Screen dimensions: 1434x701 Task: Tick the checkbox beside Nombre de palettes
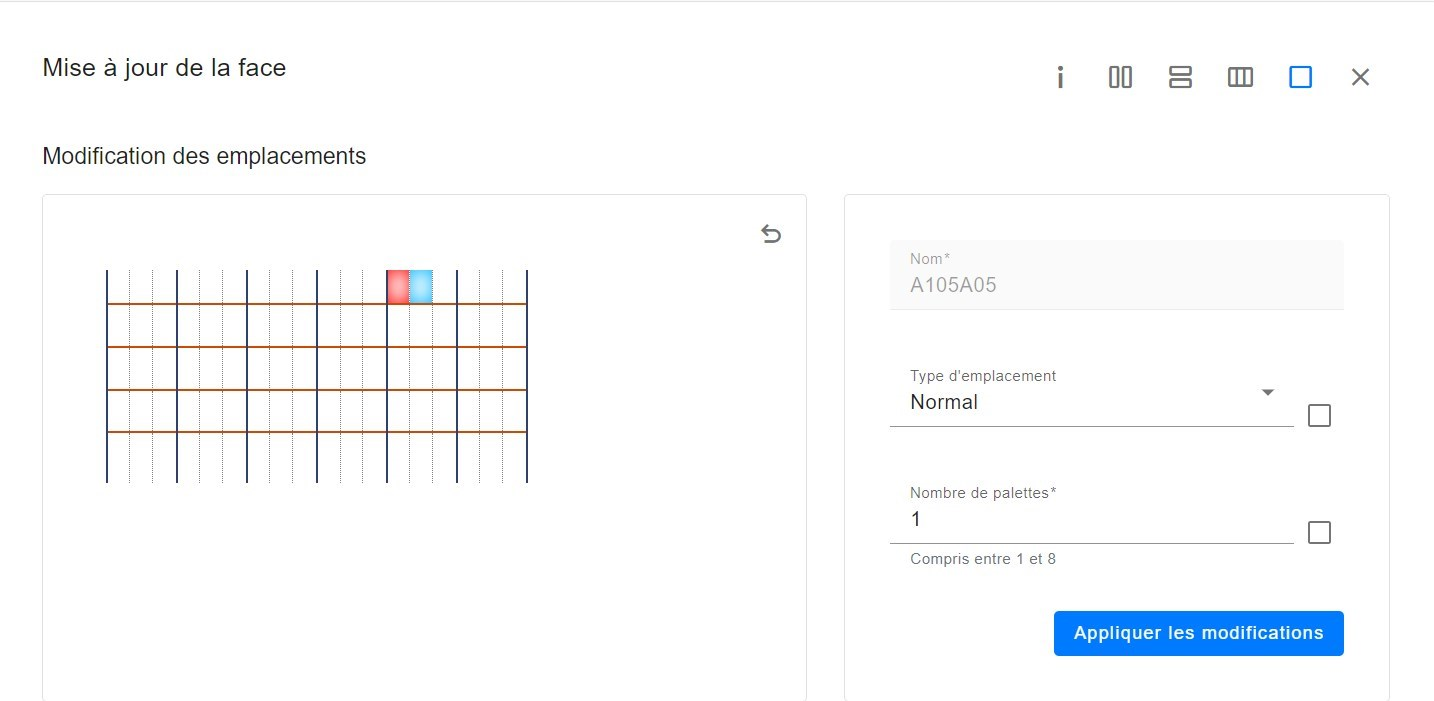1319,533
